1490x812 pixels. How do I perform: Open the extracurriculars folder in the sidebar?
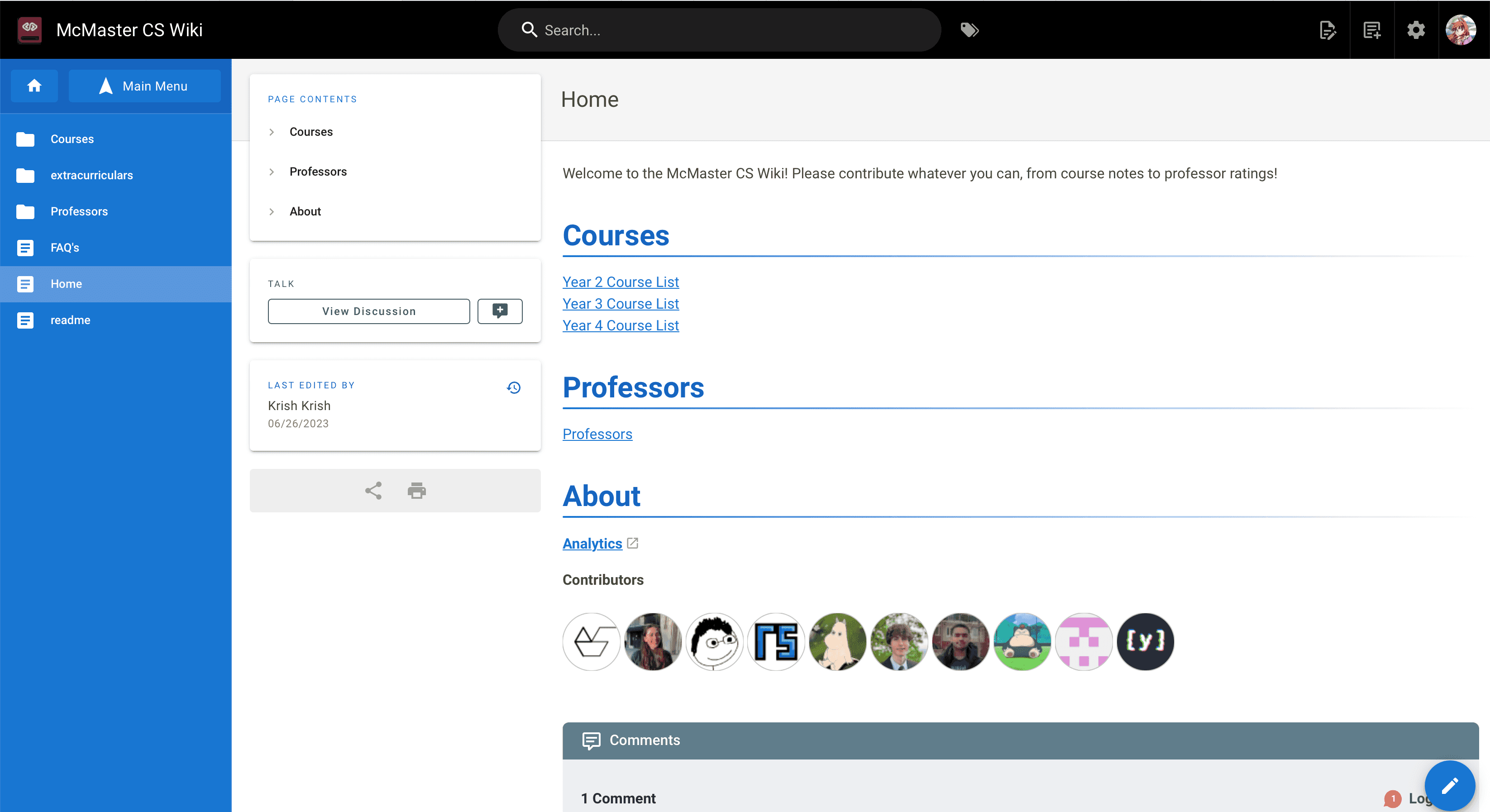116,175
